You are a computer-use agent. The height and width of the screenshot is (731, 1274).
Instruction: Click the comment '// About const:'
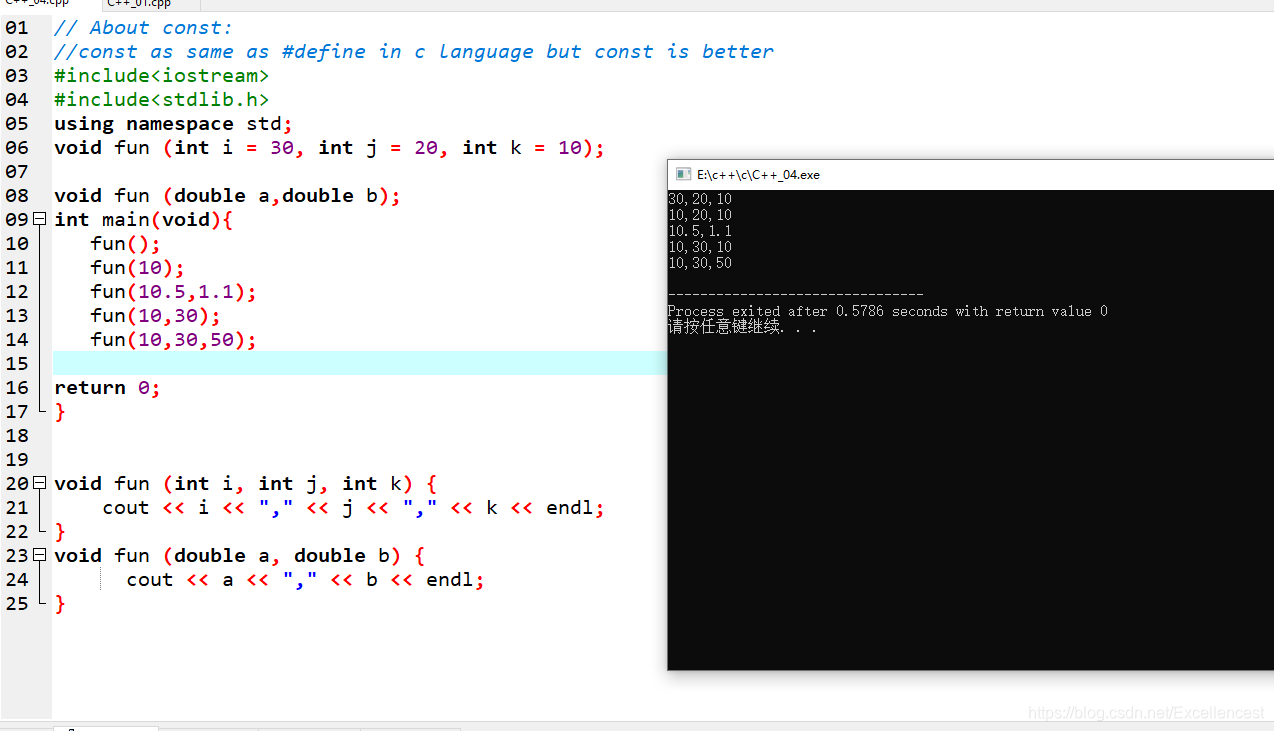[143, 27]
